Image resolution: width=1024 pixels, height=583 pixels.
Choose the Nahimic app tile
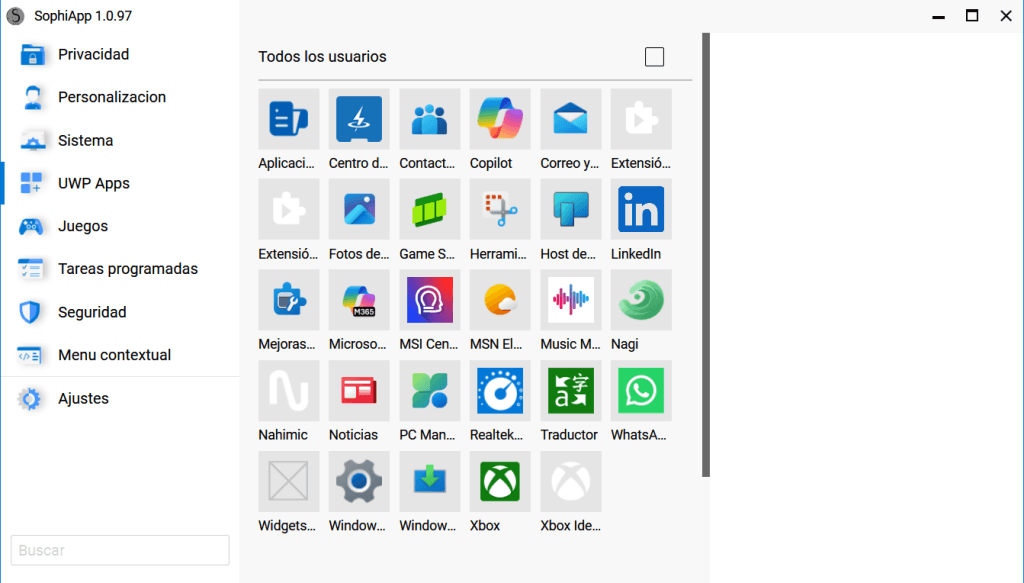[288, 390]
